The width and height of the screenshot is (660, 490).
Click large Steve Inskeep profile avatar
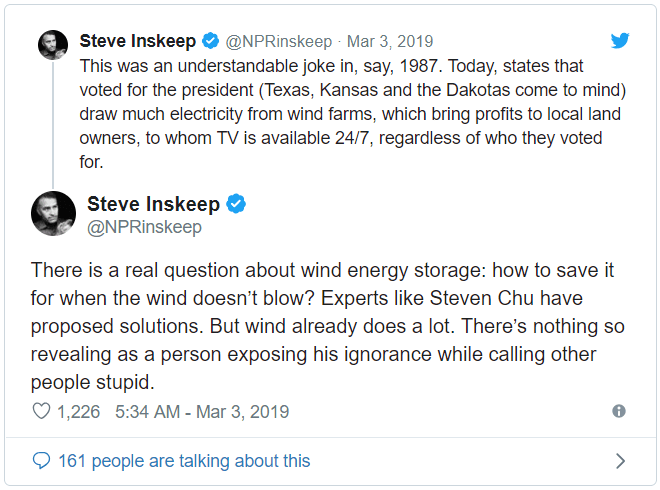(x=52, y=213)
